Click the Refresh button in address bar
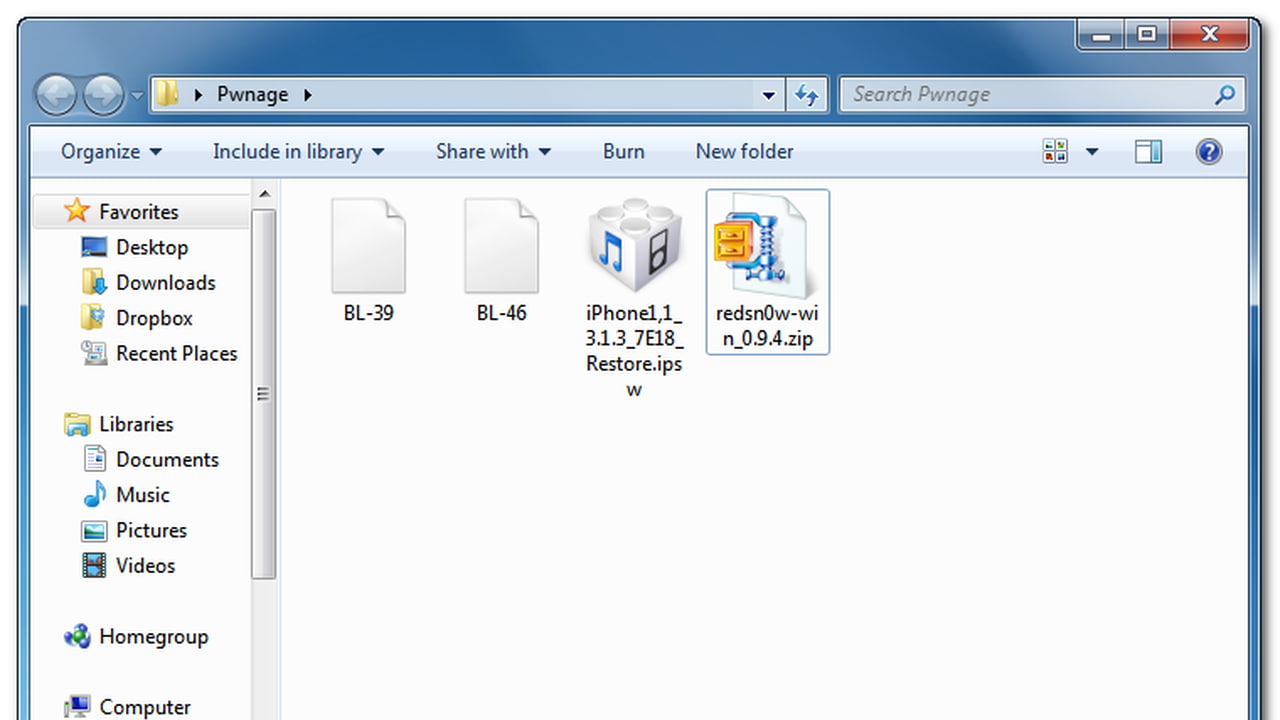Image resolution: width=1280 pixels, height=720 pixels. (x=805, y=95)
